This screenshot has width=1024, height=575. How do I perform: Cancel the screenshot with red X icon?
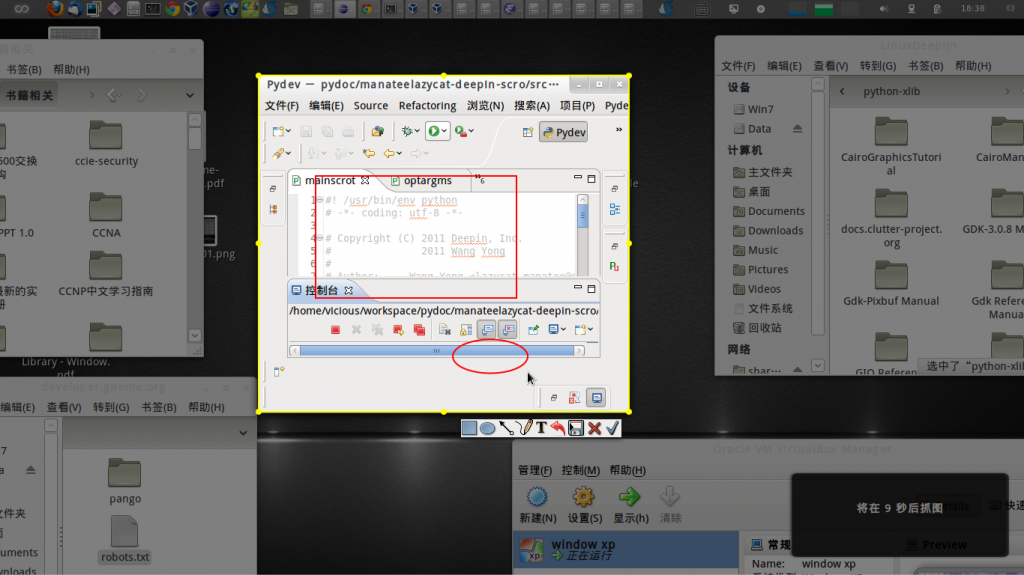594,428
